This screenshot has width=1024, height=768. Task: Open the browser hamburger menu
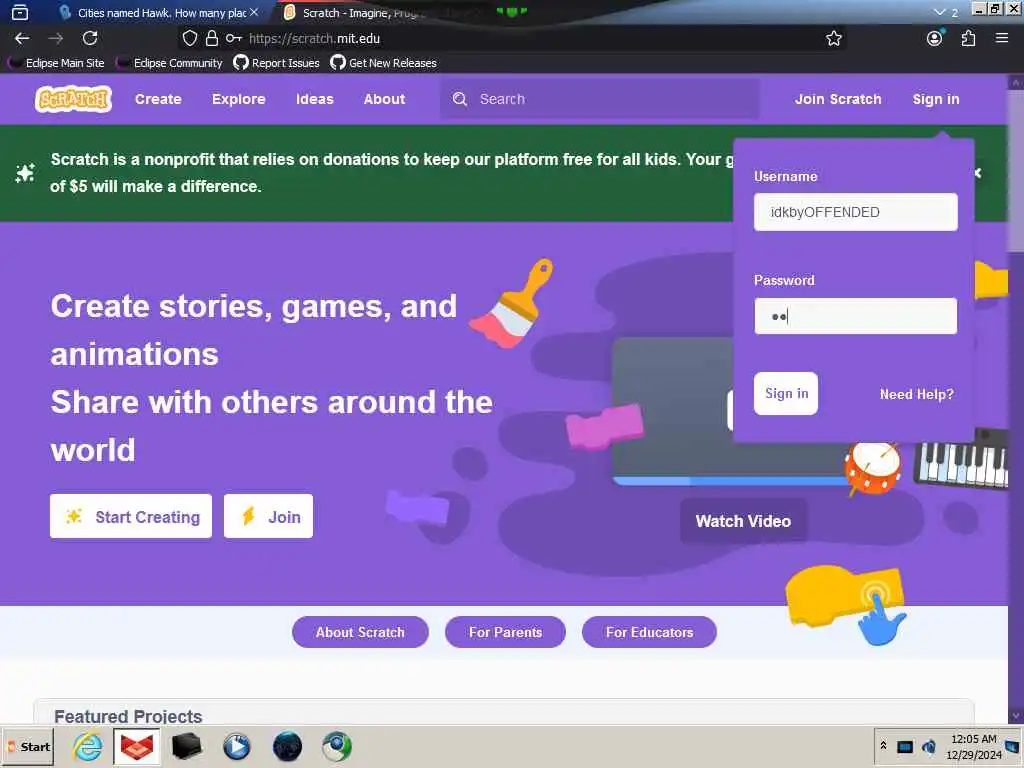point(1002,38)
